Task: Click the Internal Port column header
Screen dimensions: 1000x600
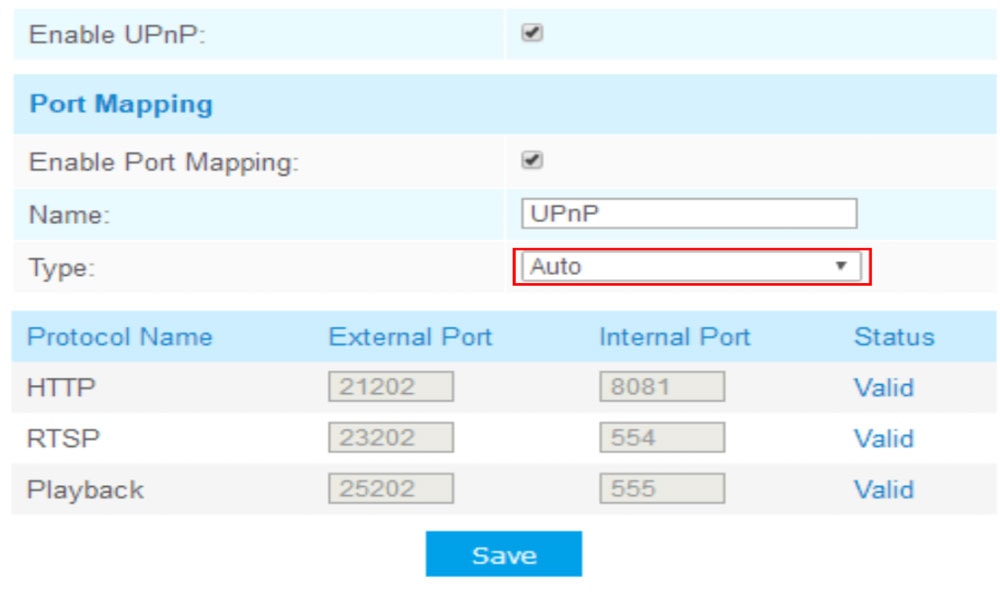Action: [x=675, y=337]
